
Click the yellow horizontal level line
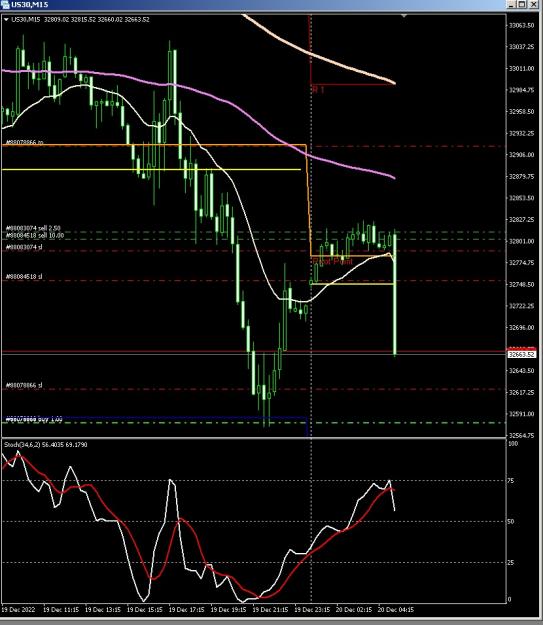[151, 170]
